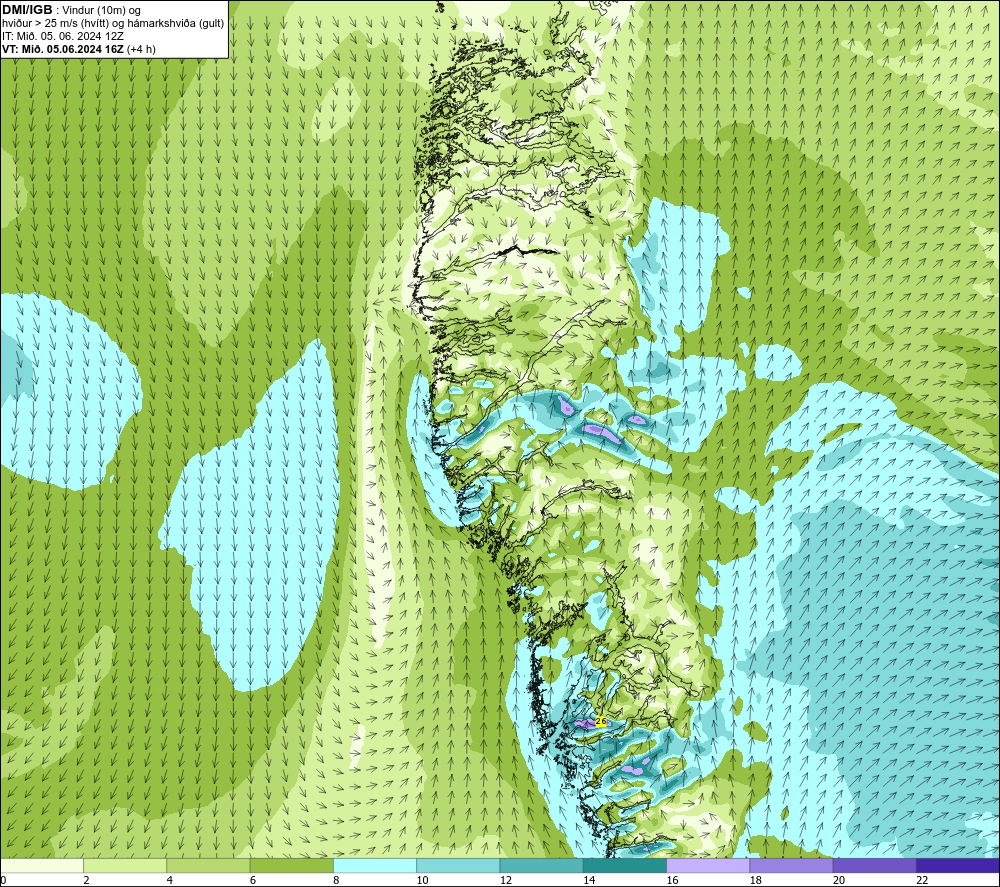Click the legend tick label 10
This screenshot has width=1000, height=887.
423,880
